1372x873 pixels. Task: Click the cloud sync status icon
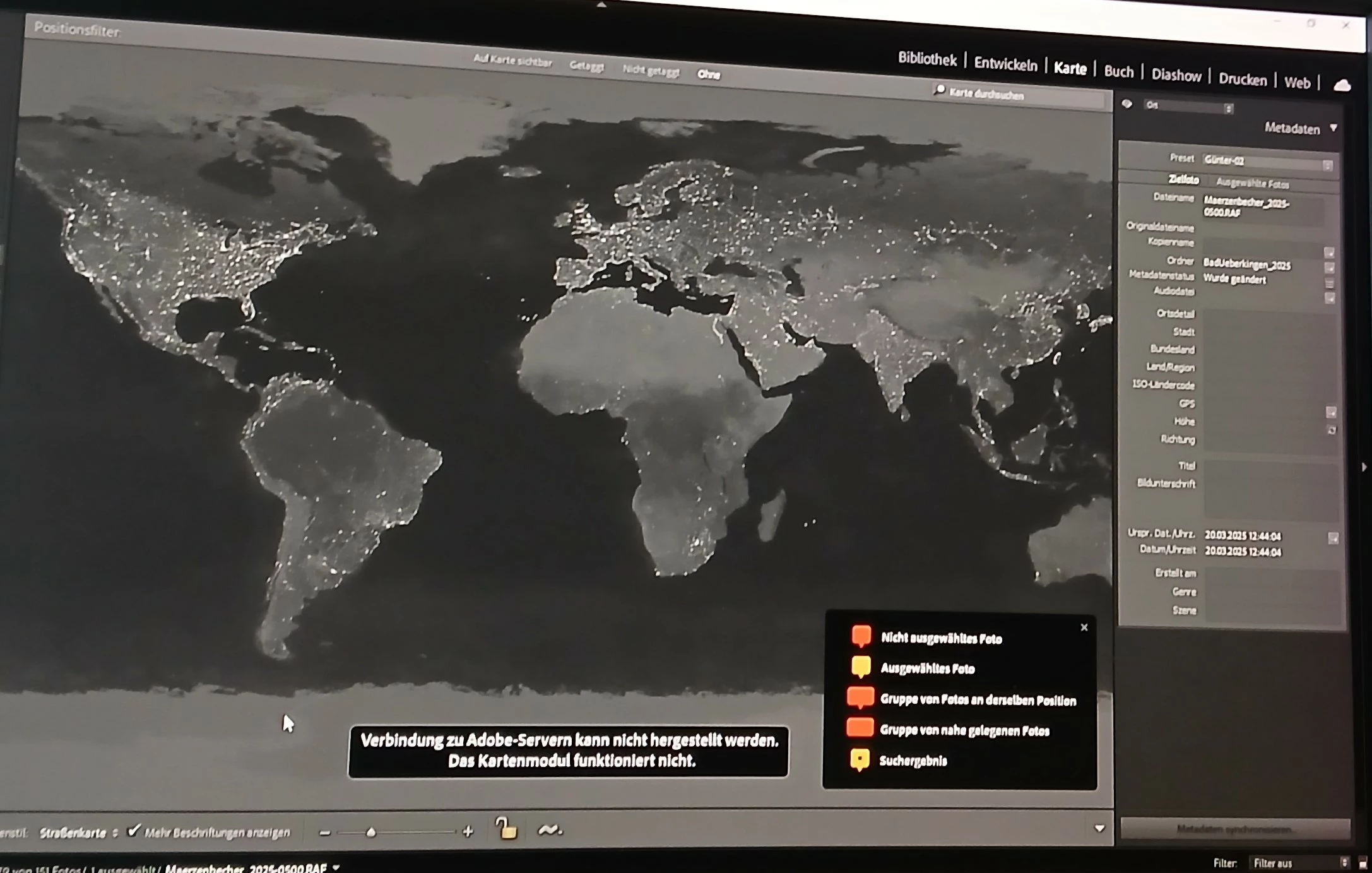tap(1342, 85)
